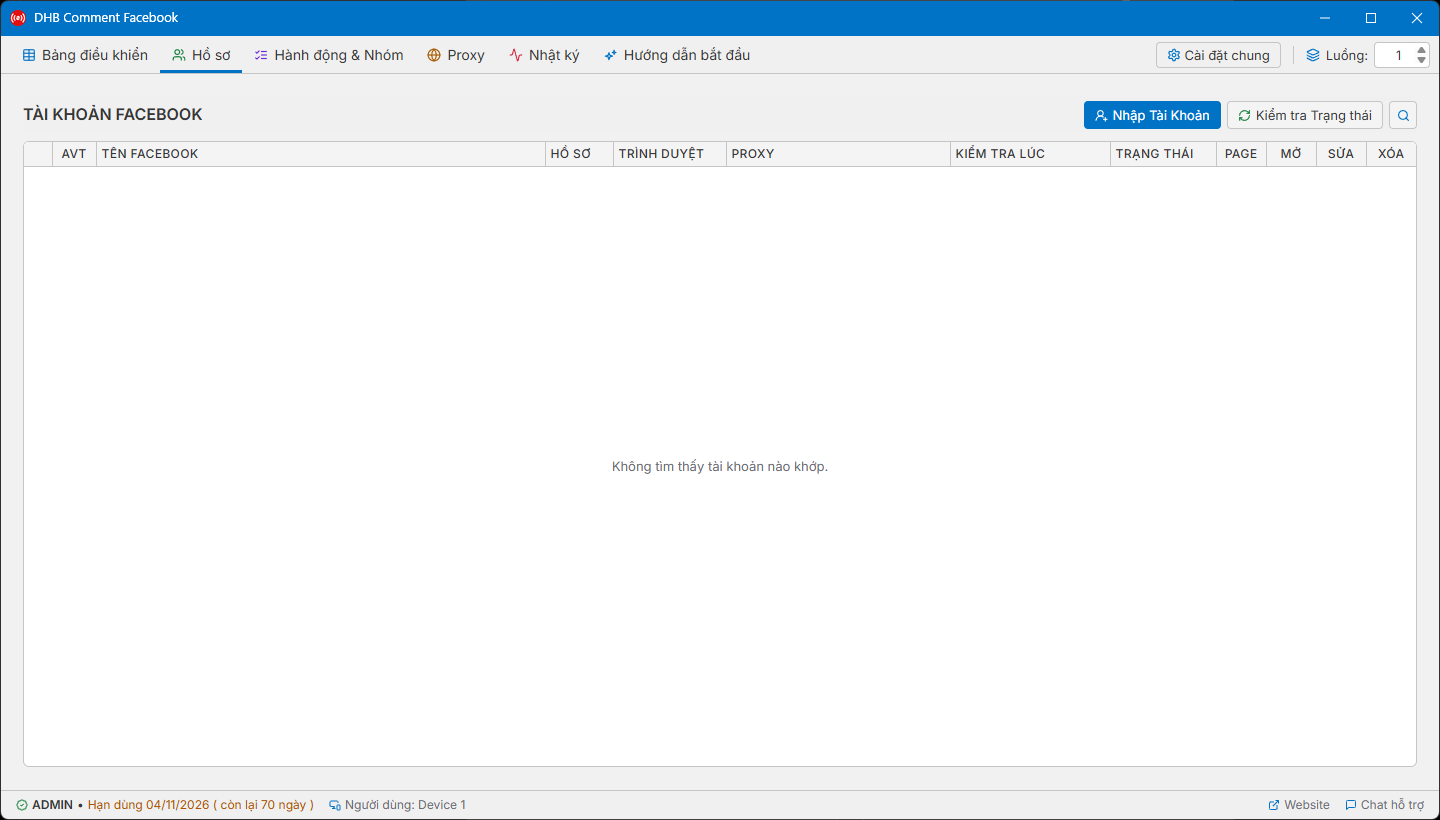The width and height of the screenshot is (1440, 820).
Task: Close the DHB Comment Facebook window
Action: click(x=1417, y=18)
